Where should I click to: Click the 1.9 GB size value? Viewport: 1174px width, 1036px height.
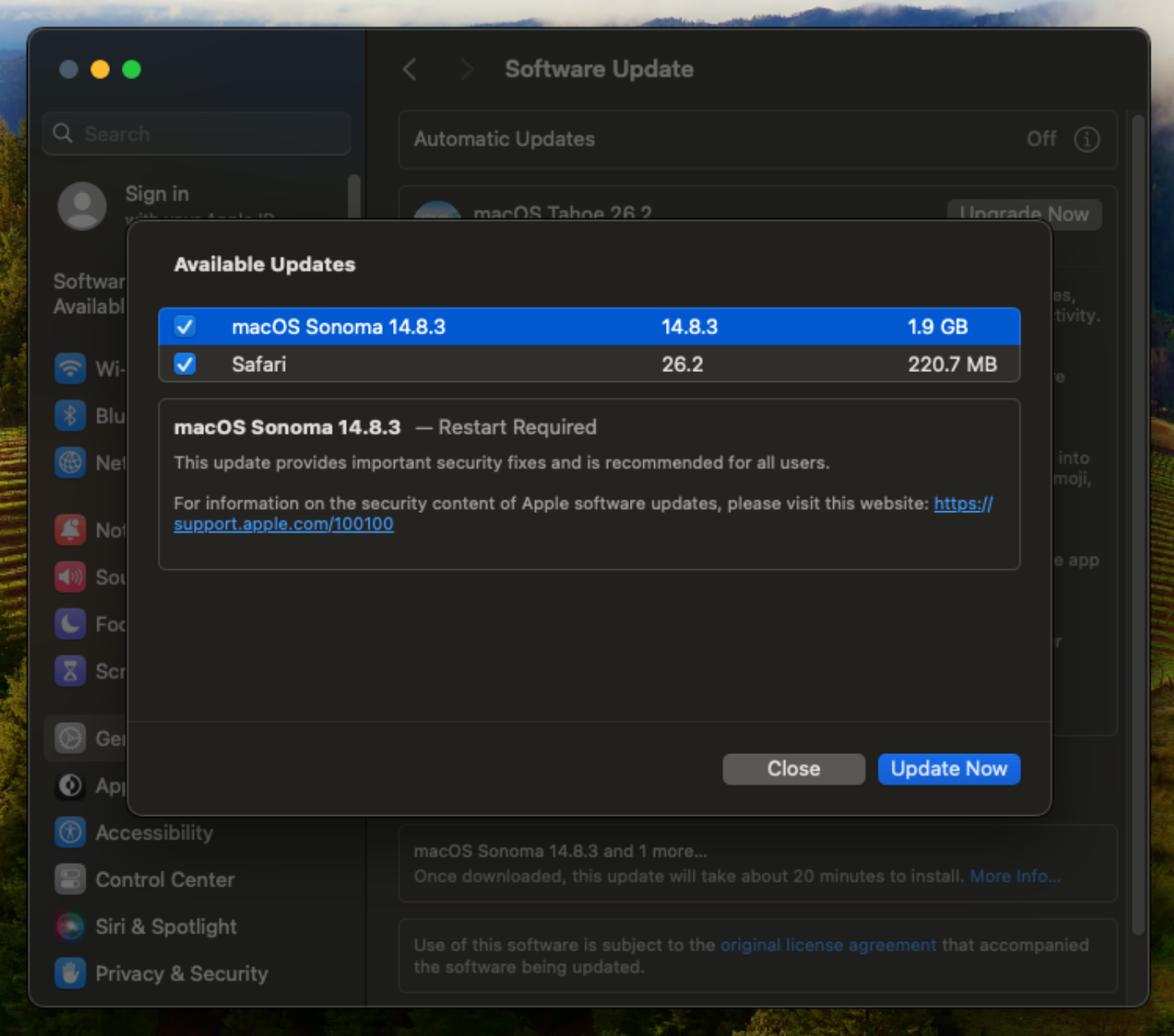938,327
